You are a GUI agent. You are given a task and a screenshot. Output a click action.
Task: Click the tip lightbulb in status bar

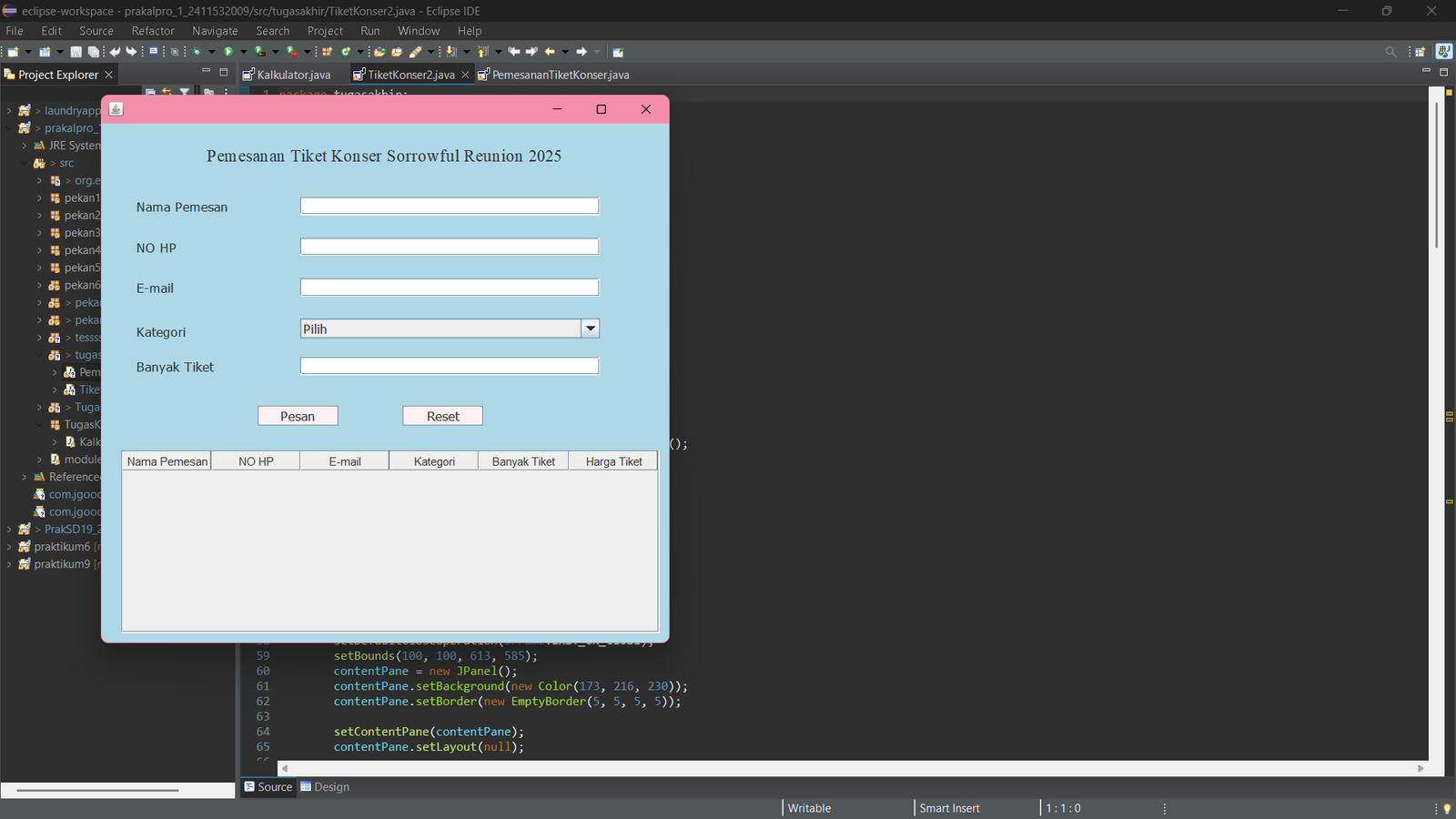(1447, 808)
